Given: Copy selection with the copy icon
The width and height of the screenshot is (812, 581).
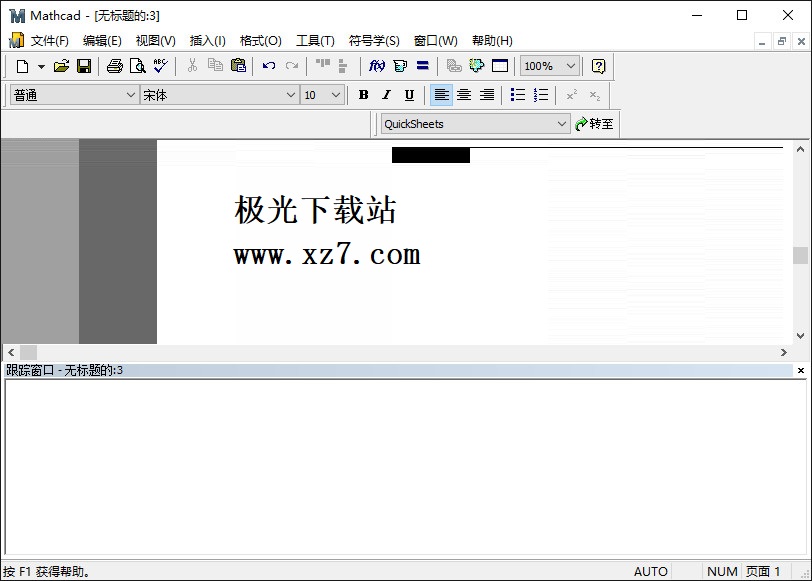Looking at the screenshot, I should pos(215,65).
